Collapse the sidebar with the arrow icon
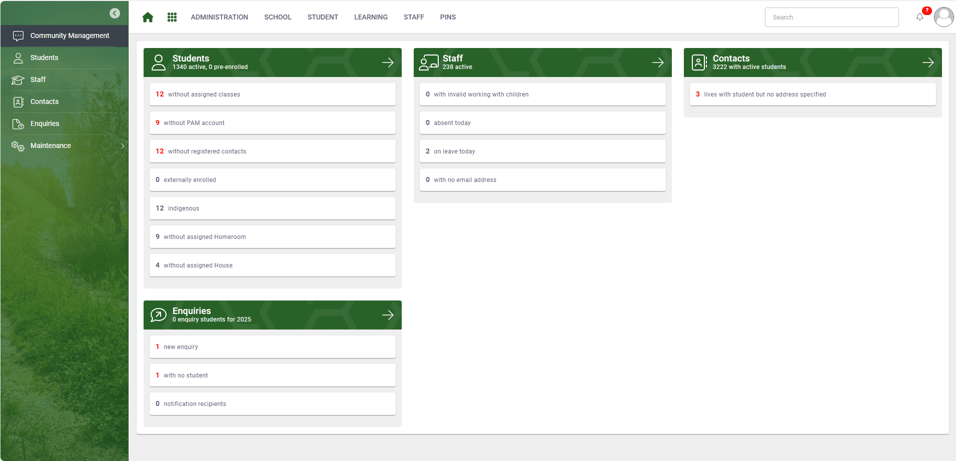 pos(115,13)
